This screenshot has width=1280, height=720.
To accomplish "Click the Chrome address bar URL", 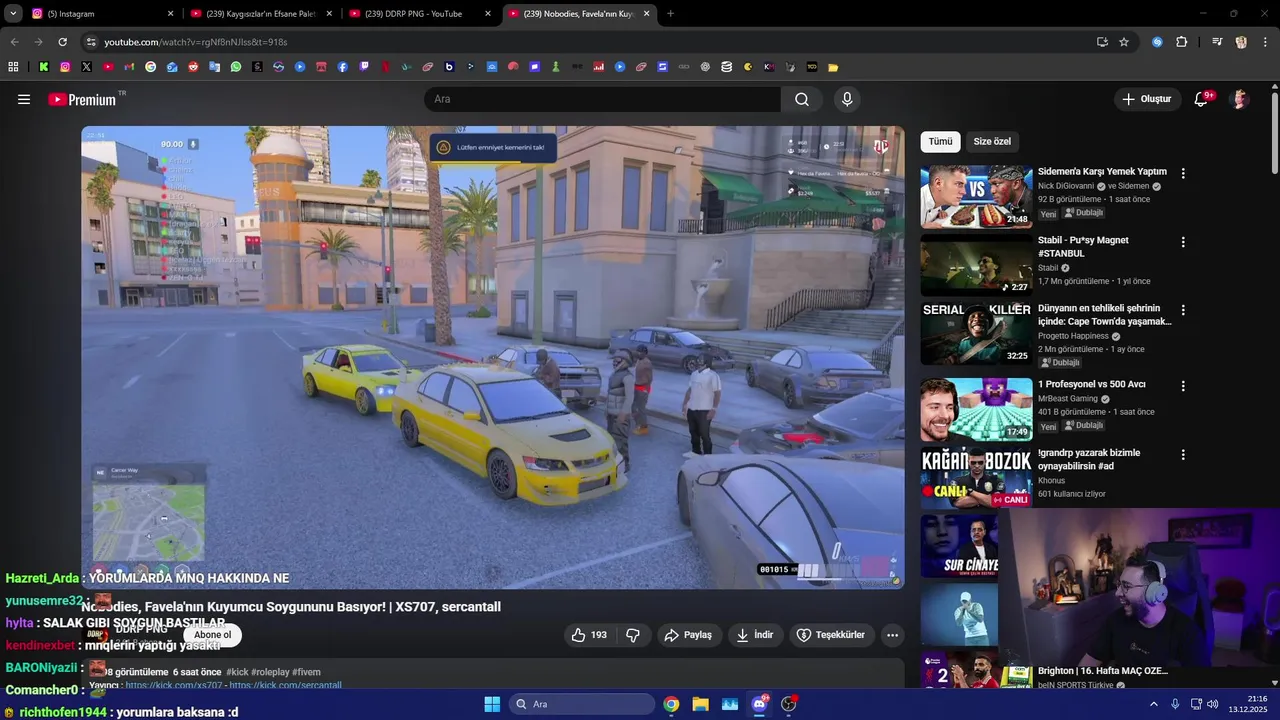I will tap(196, 42).
